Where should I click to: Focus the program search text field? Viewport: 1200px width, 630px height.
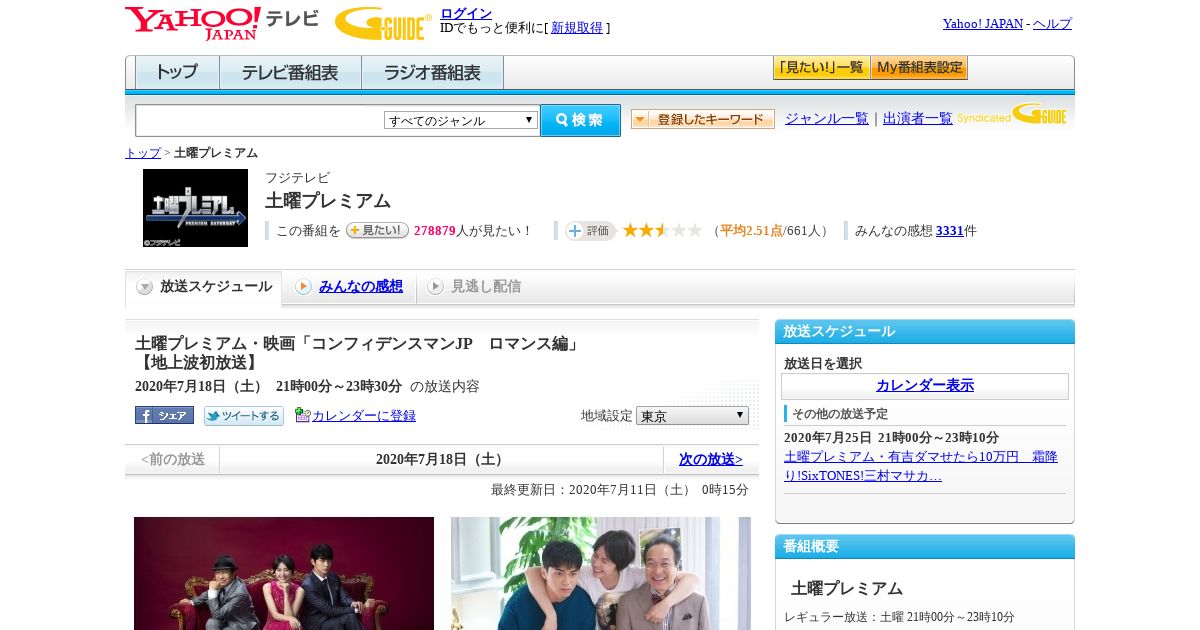pos(259,120)
